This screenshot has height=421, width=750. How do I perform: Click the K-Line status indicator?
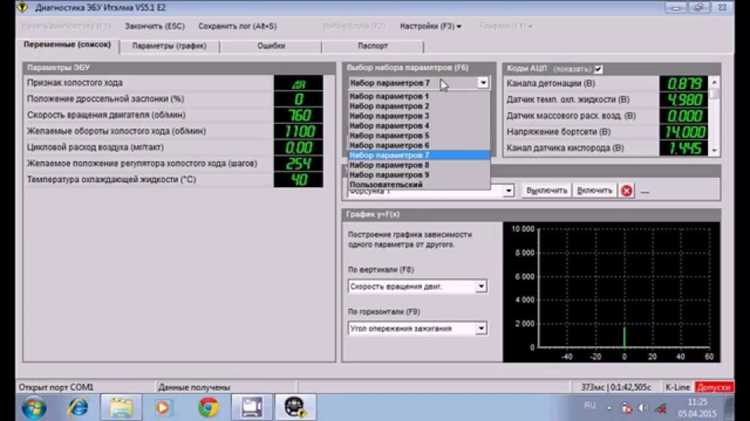677,387
